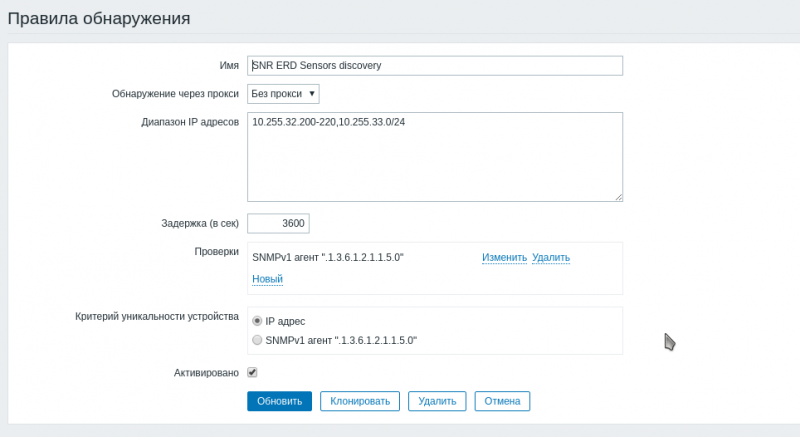Click the SNMPv1 check entry text
Viewport: 800px width, 437px height.
point(328,258)
